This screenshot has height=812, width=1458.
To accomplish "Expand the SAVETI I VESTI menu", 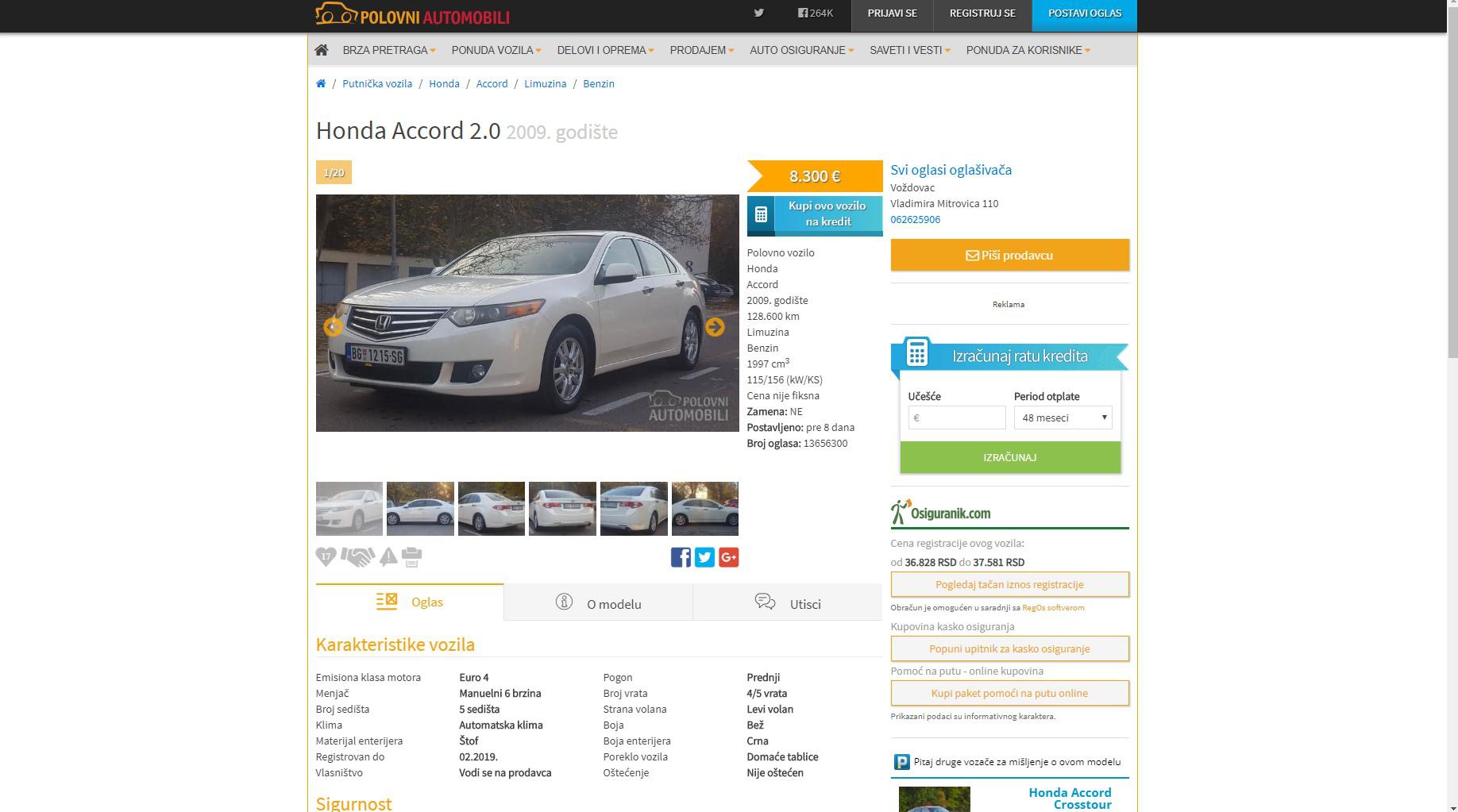I will click(x=910, y=50).
